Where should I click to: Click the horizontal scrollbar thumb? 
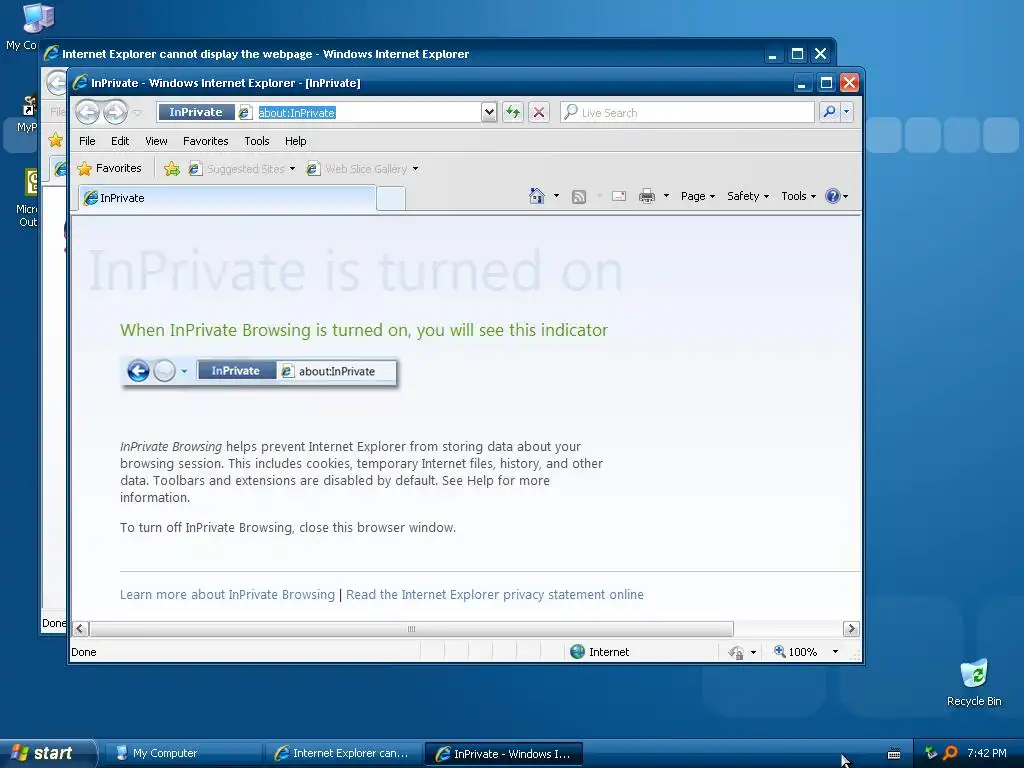pyautogui.click(x=411, y=629)
